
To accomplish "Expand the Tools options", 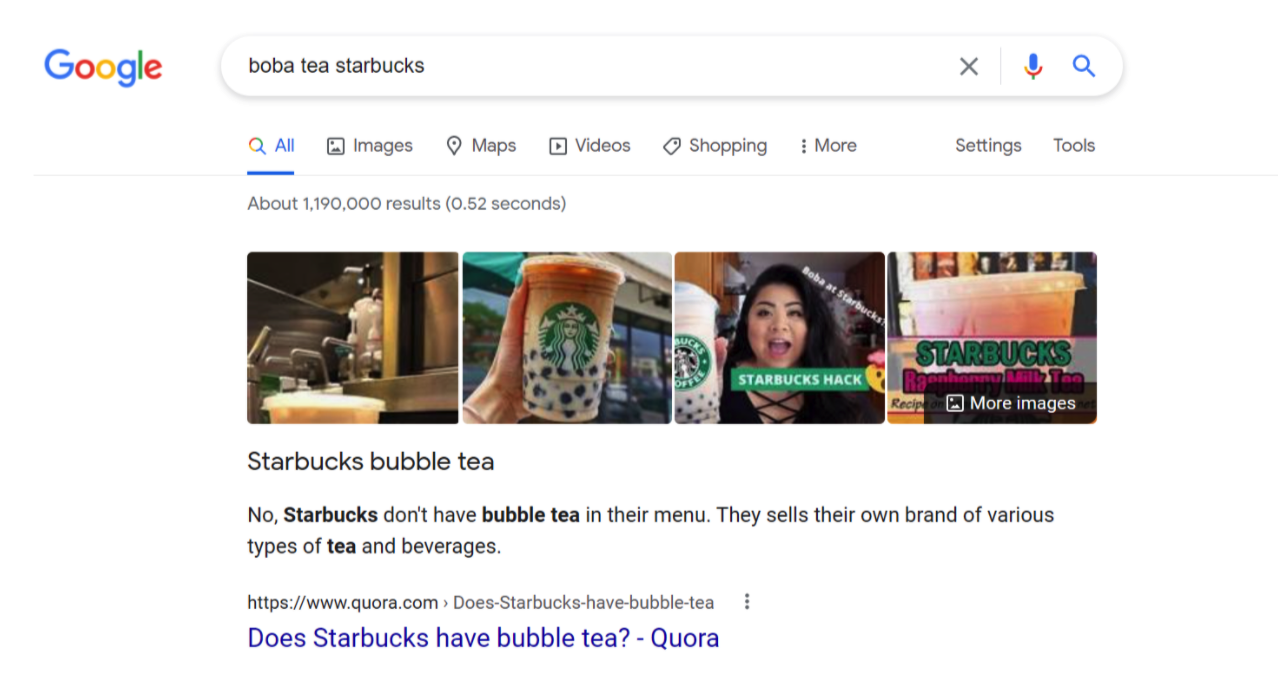I will (x=1074, y=146).
